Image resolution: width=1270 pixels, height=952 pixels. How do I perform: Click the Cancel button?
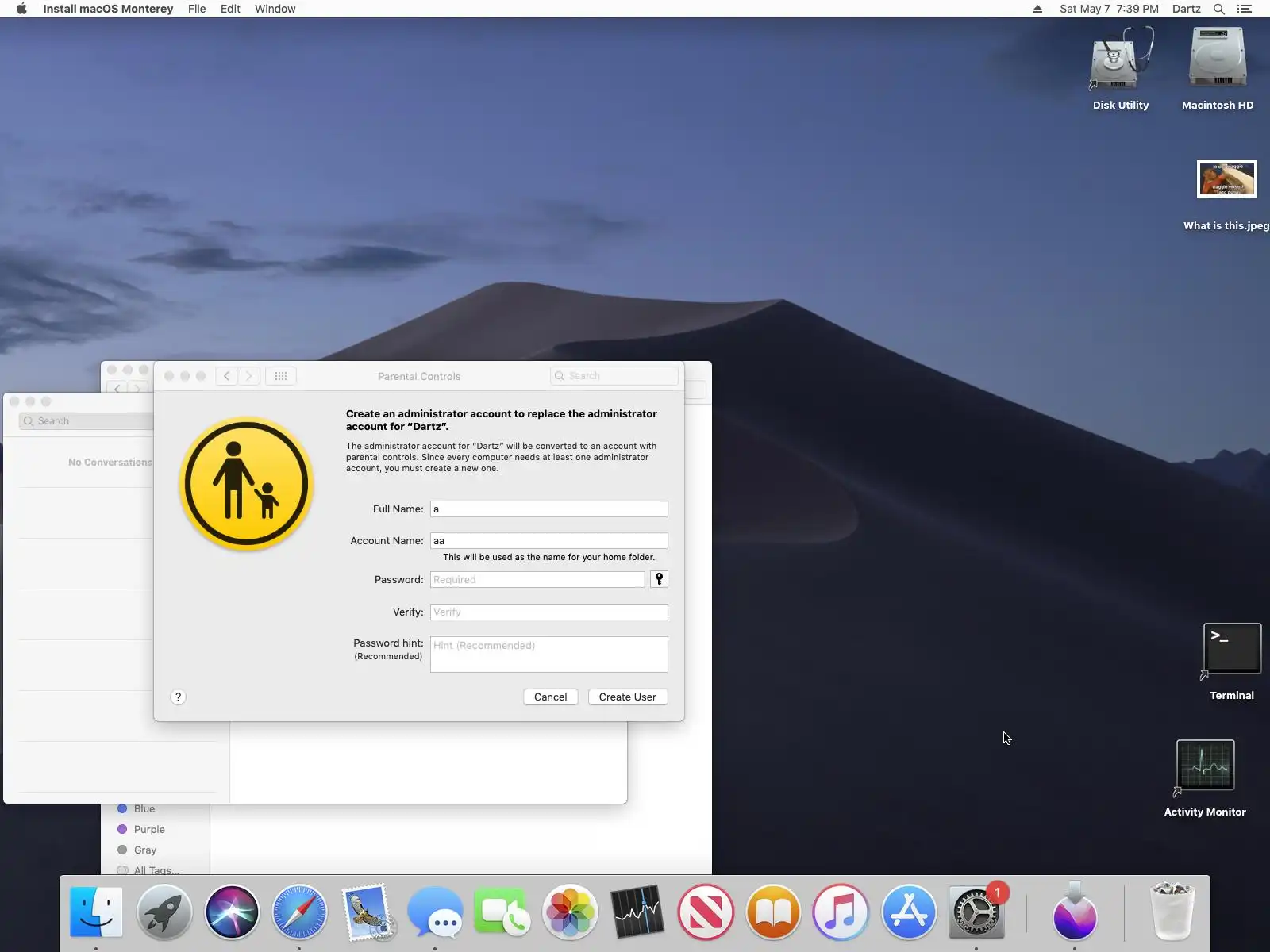coord(551,697)
